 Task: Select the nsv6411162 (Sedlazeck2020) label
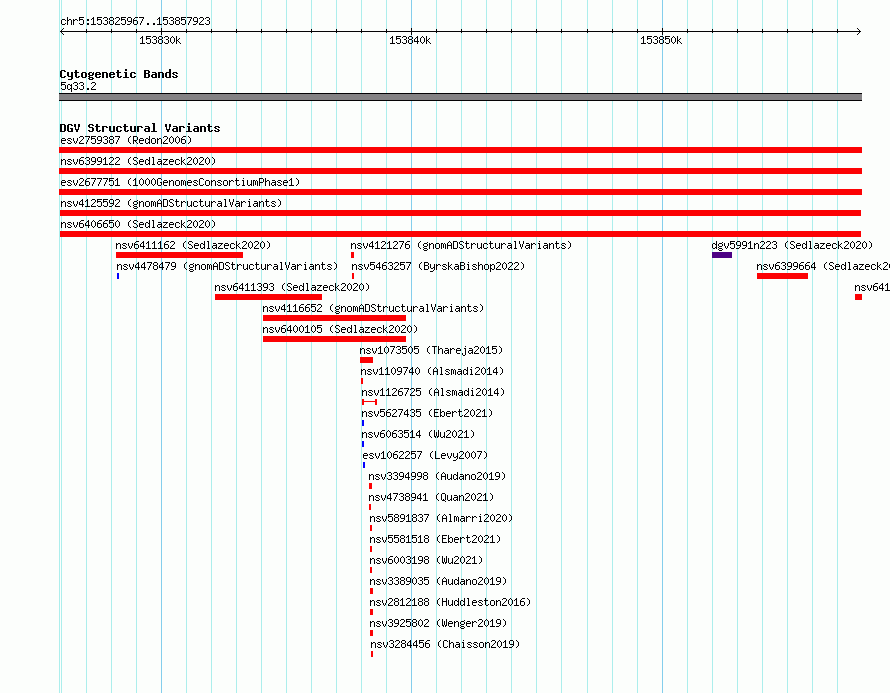point(193,245)
